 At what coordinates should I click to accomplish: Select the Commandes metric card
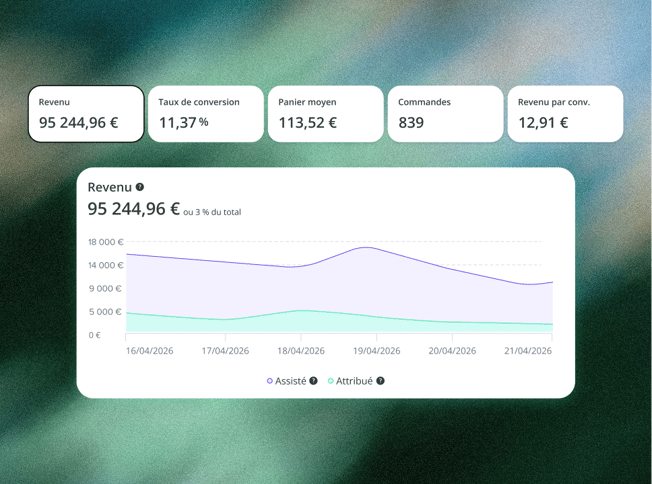445,114
